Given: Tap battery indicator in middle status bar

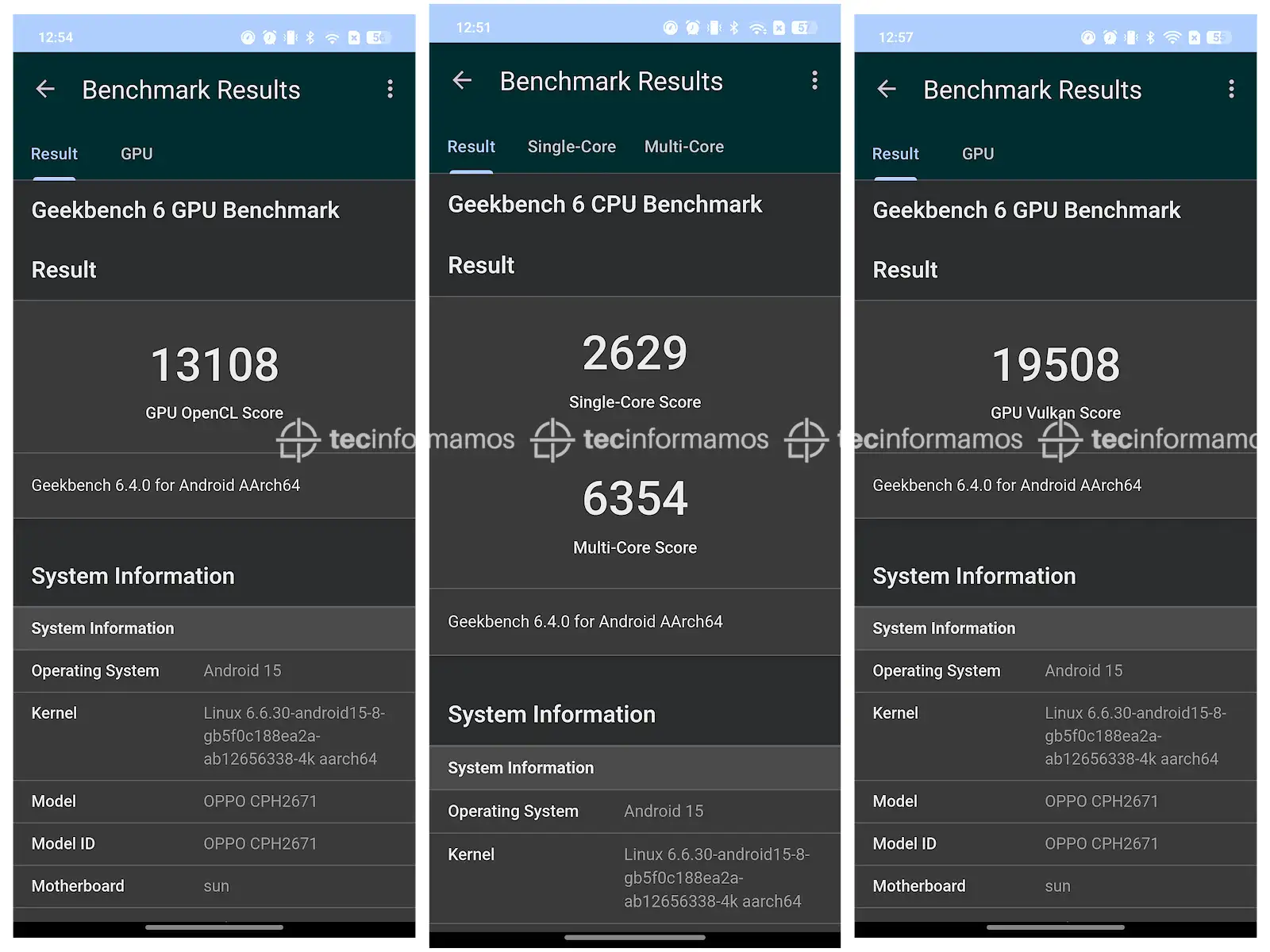Looking at the screenshot, I should (x=803, y=29).
